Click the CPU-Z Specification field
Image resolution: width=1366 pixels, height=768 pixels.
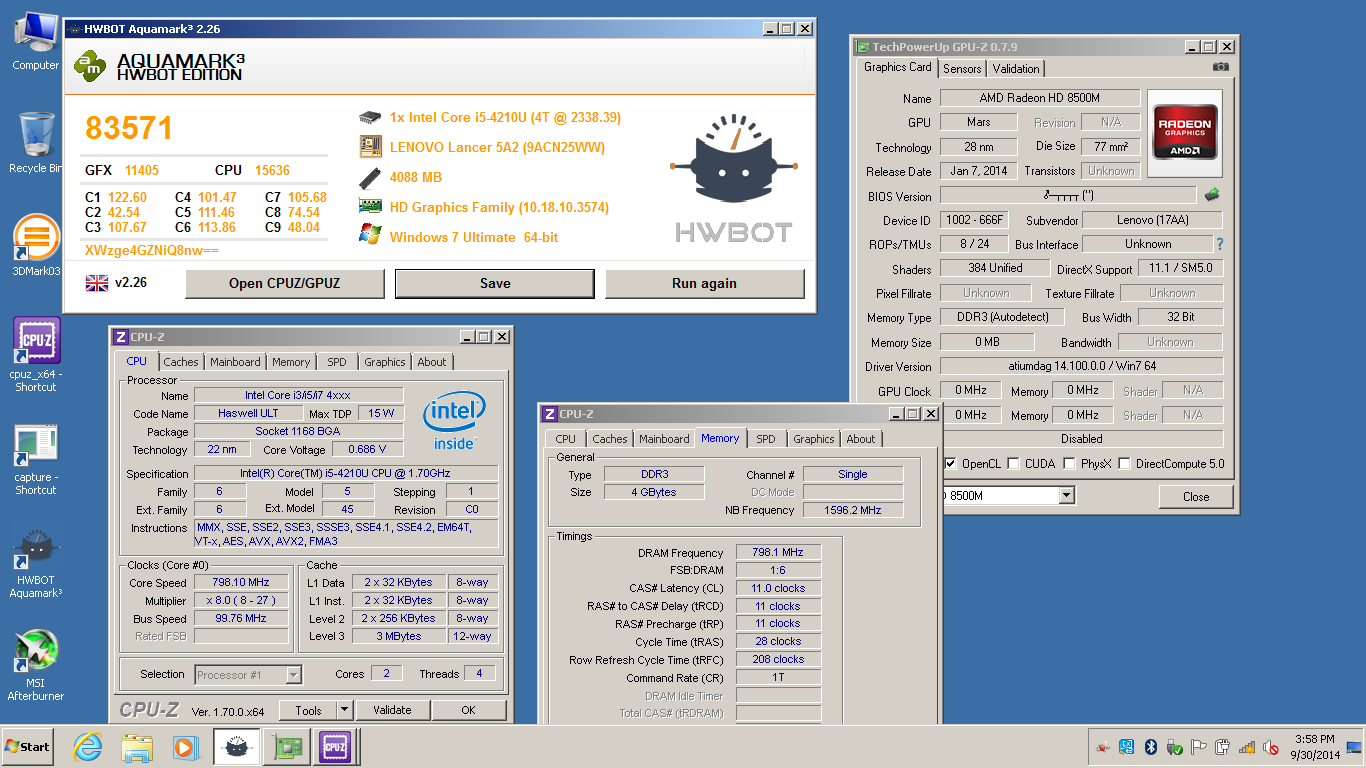345,473
